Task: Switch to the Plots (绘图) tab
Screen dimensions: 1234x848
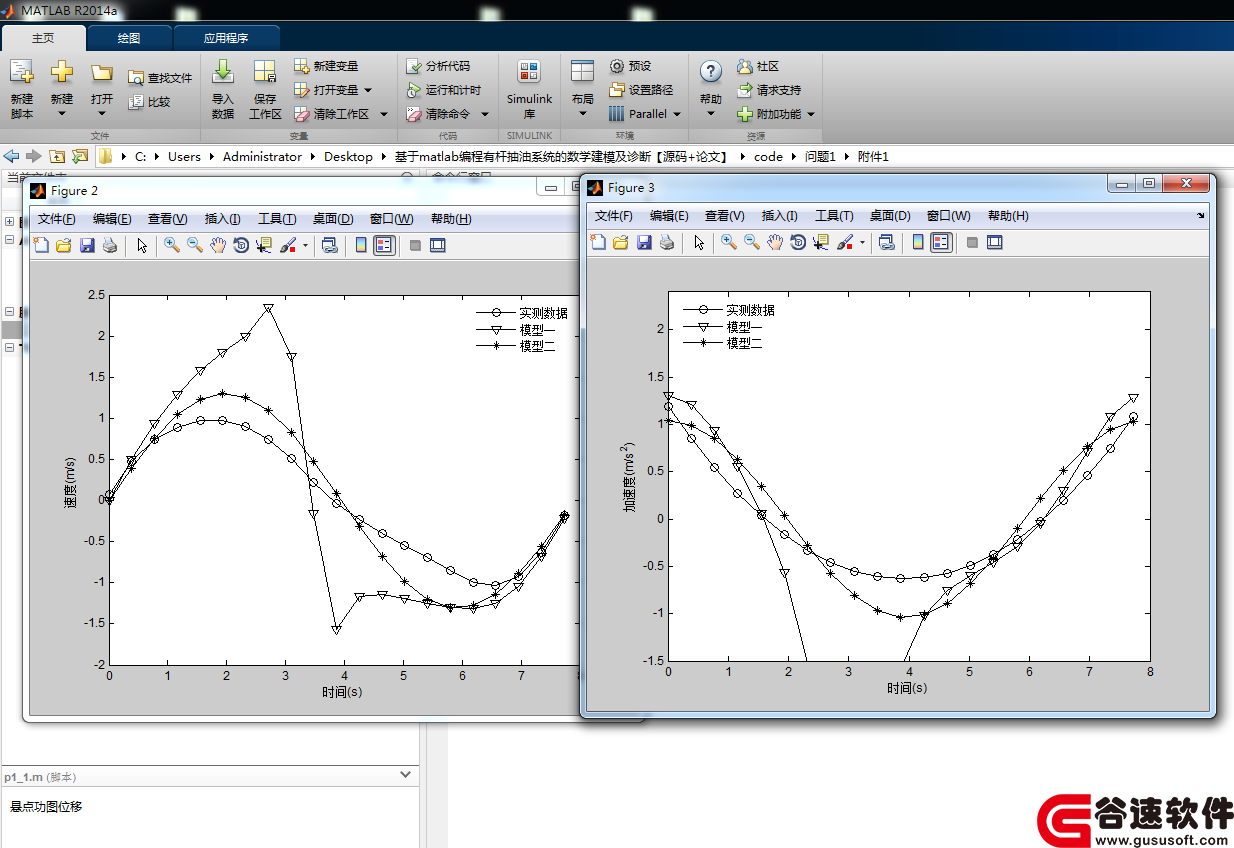Action: [x=129, y=38]
